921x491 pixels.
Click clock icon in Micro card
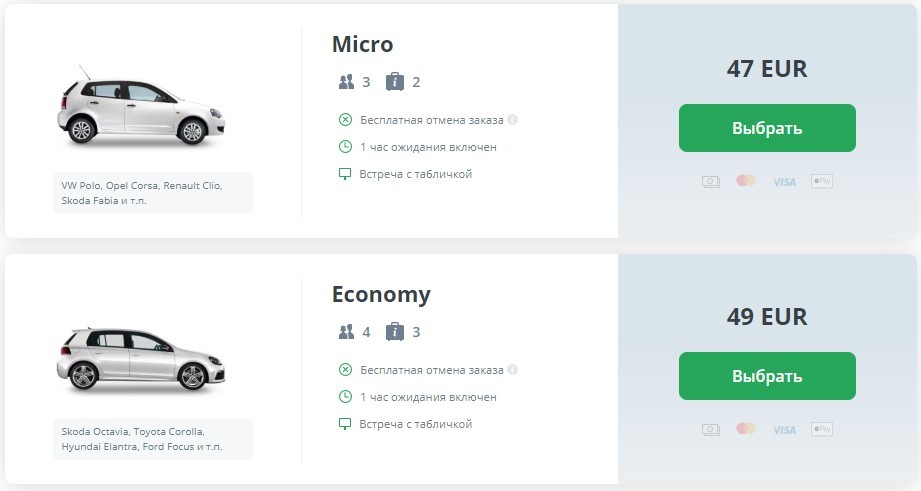tap(345, 147)
